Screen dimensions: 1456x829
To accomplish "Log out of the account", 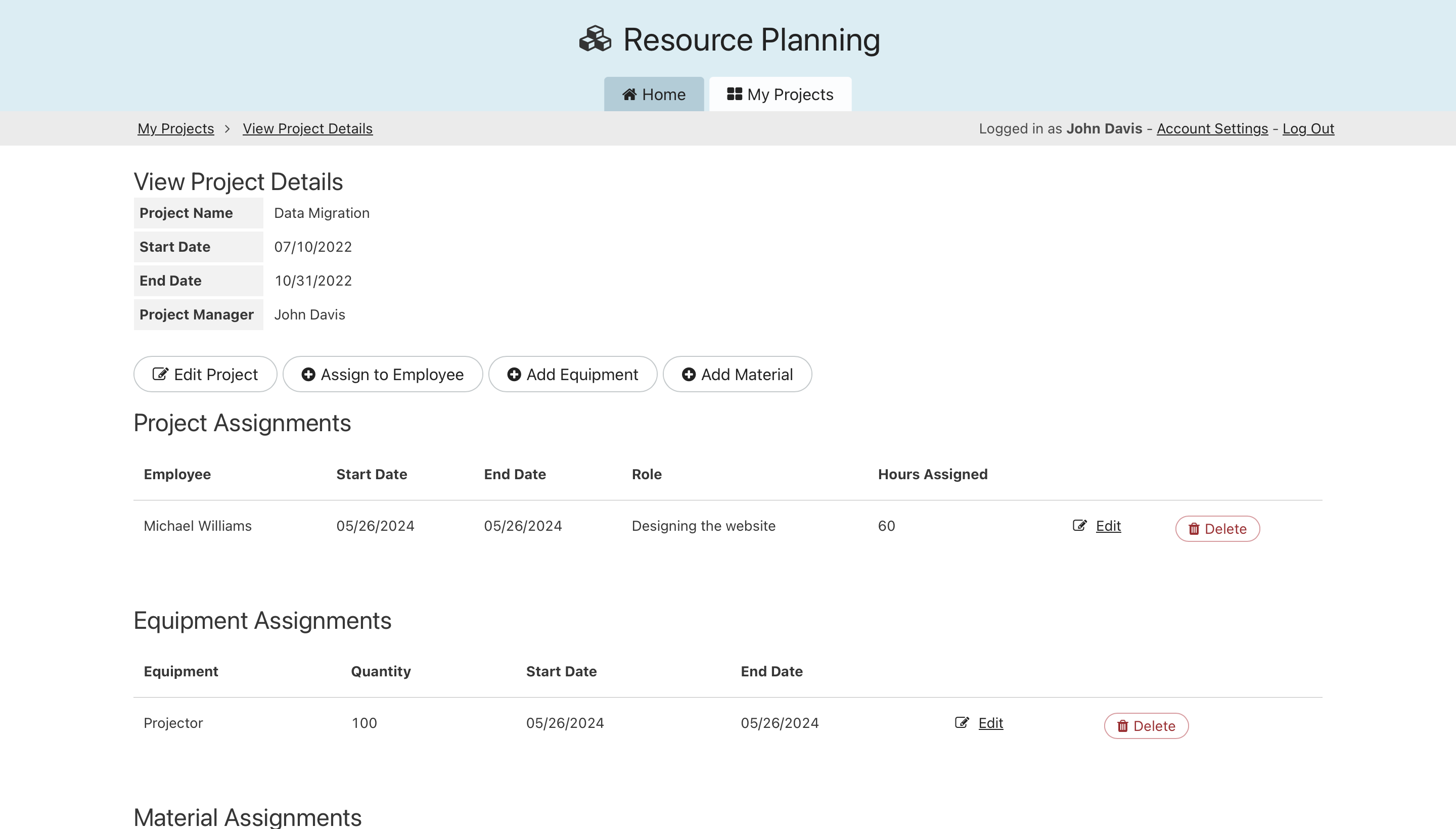I will 1308,129.
